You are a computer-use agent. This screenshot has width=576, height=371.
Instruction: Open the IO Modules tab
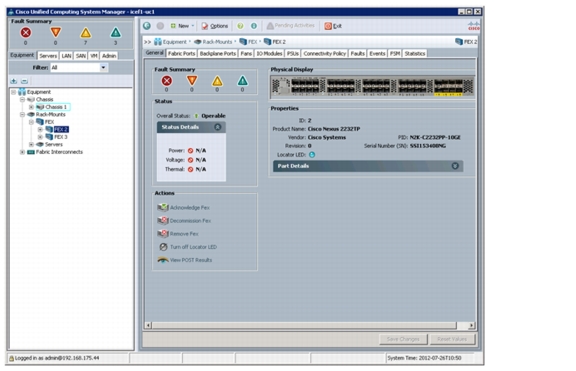[x=269, y=54]
